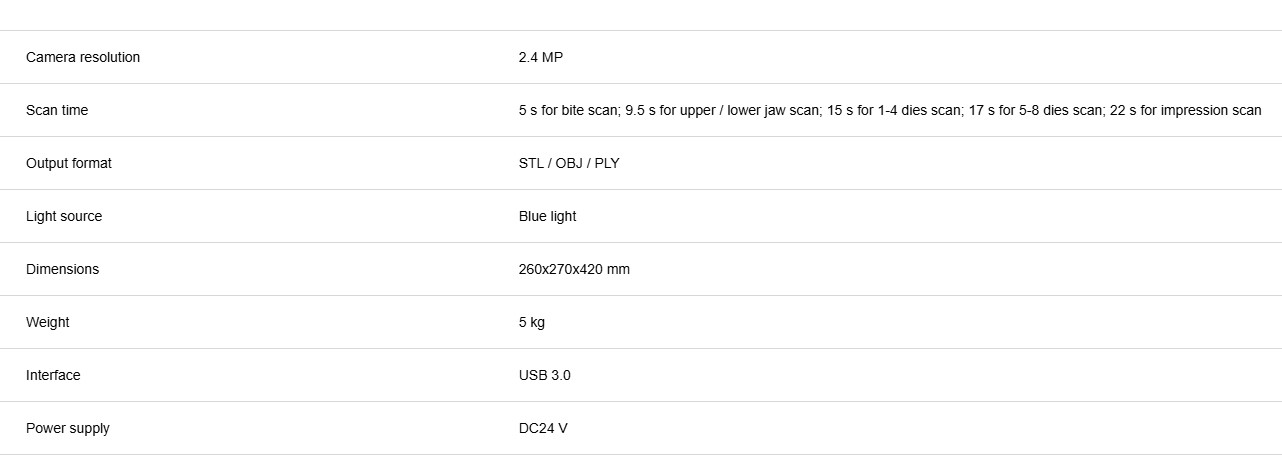Click the Dimensions row label
The width and height of the screenshot is (1282, 465).
click(x=63, y=270)
